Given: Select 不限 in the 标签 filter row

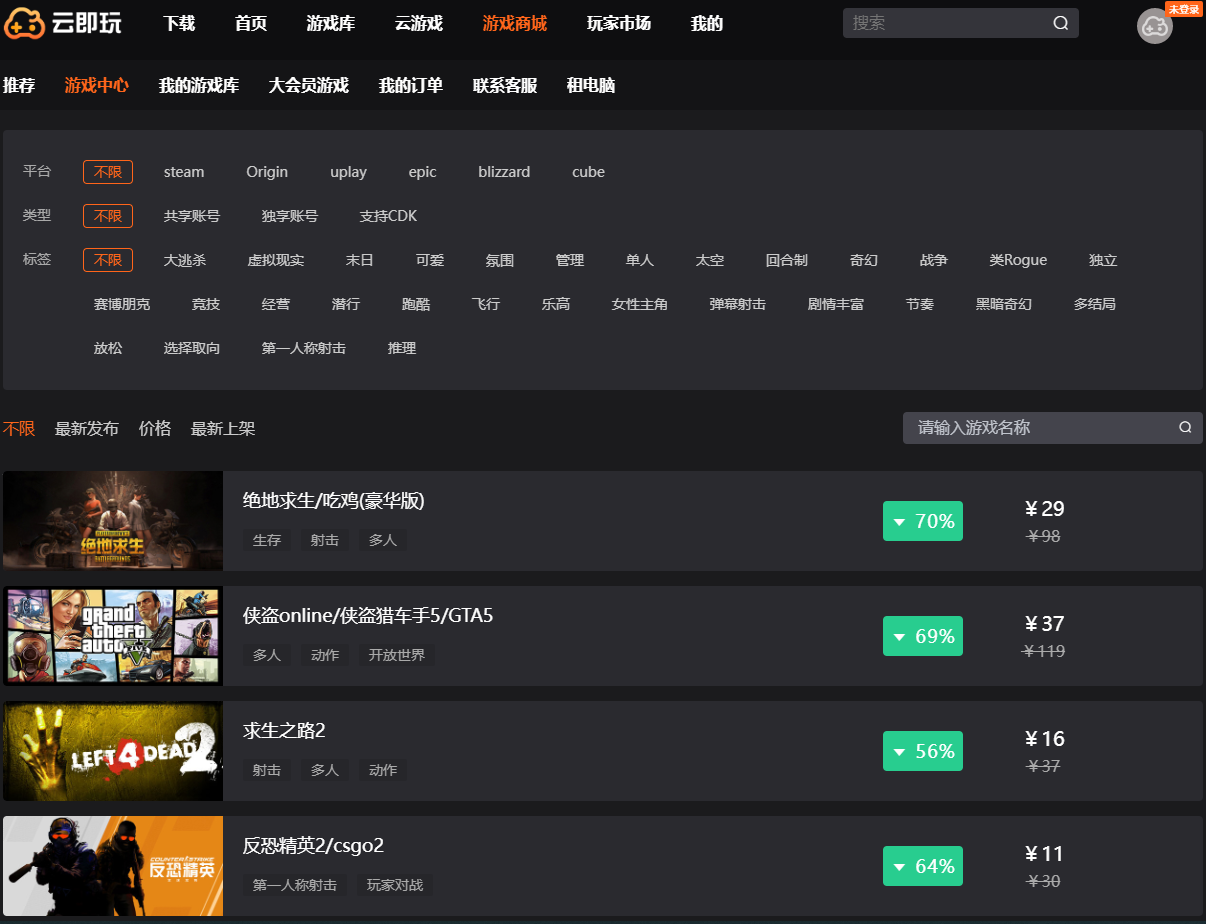Looking at the screenshot, I should (108, 260).
